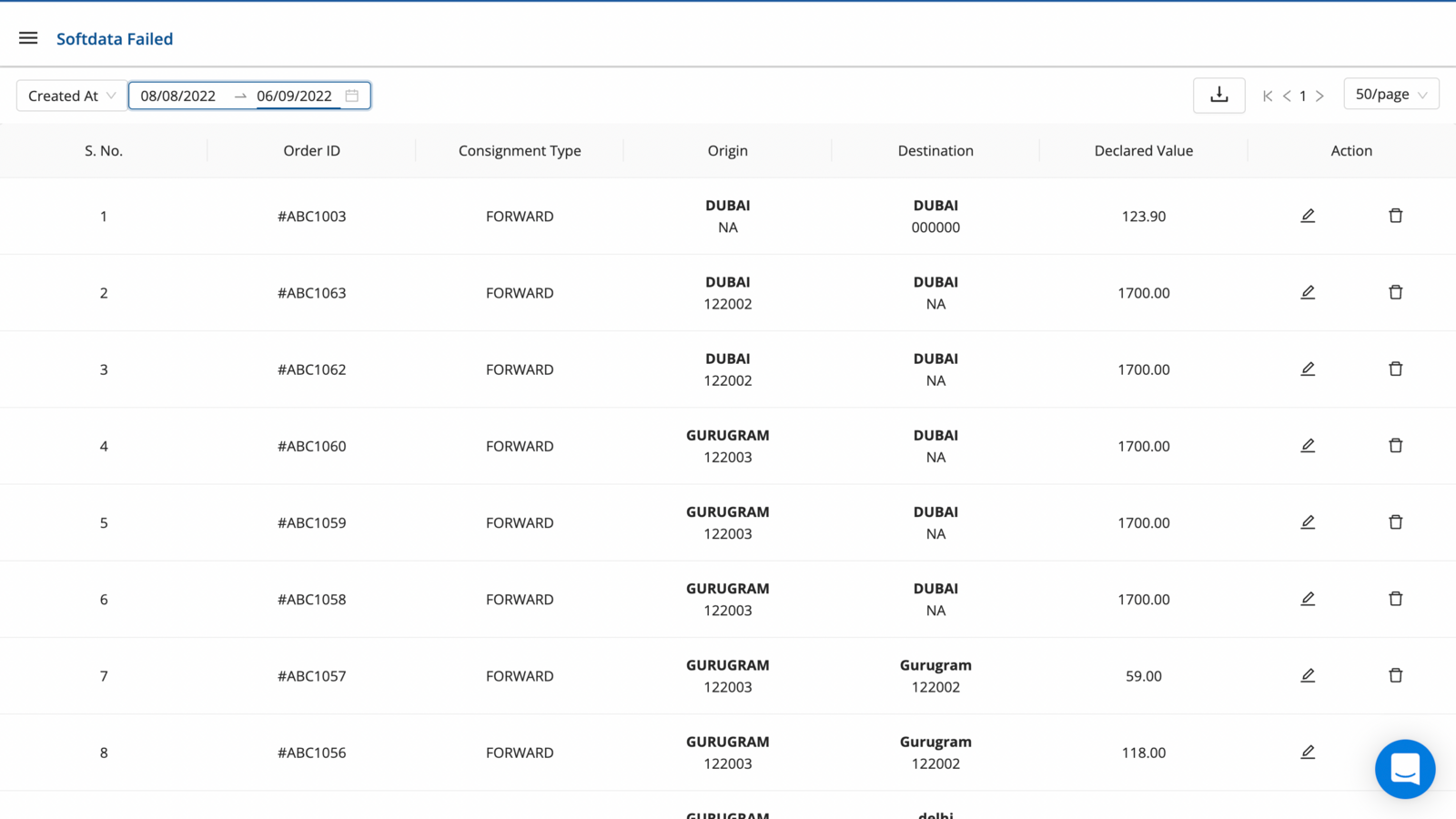
Task: Click the start date 08/08/2022 field
Action: pos(178,96)
